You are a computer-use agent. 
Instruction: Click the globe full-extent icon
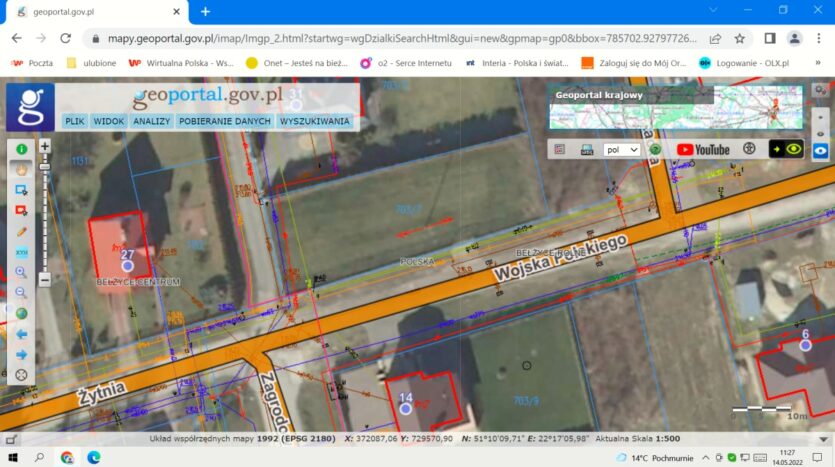coord(21,313)
